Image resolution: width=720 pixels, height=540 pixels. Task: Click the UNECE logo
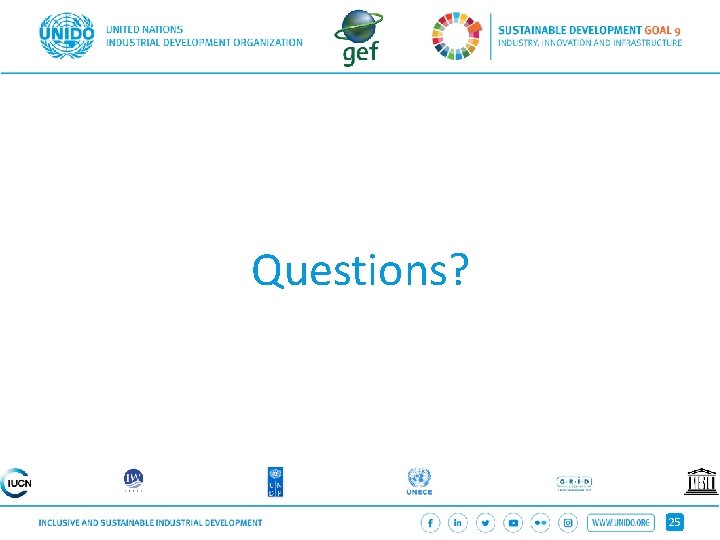click(419, 481)
